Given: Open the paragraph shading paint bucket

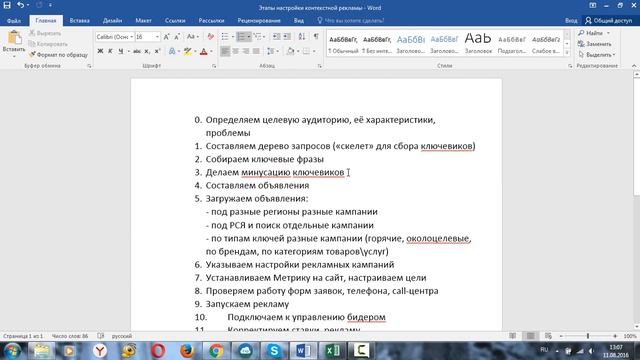Looking at the screenshot, I should 290,51.
